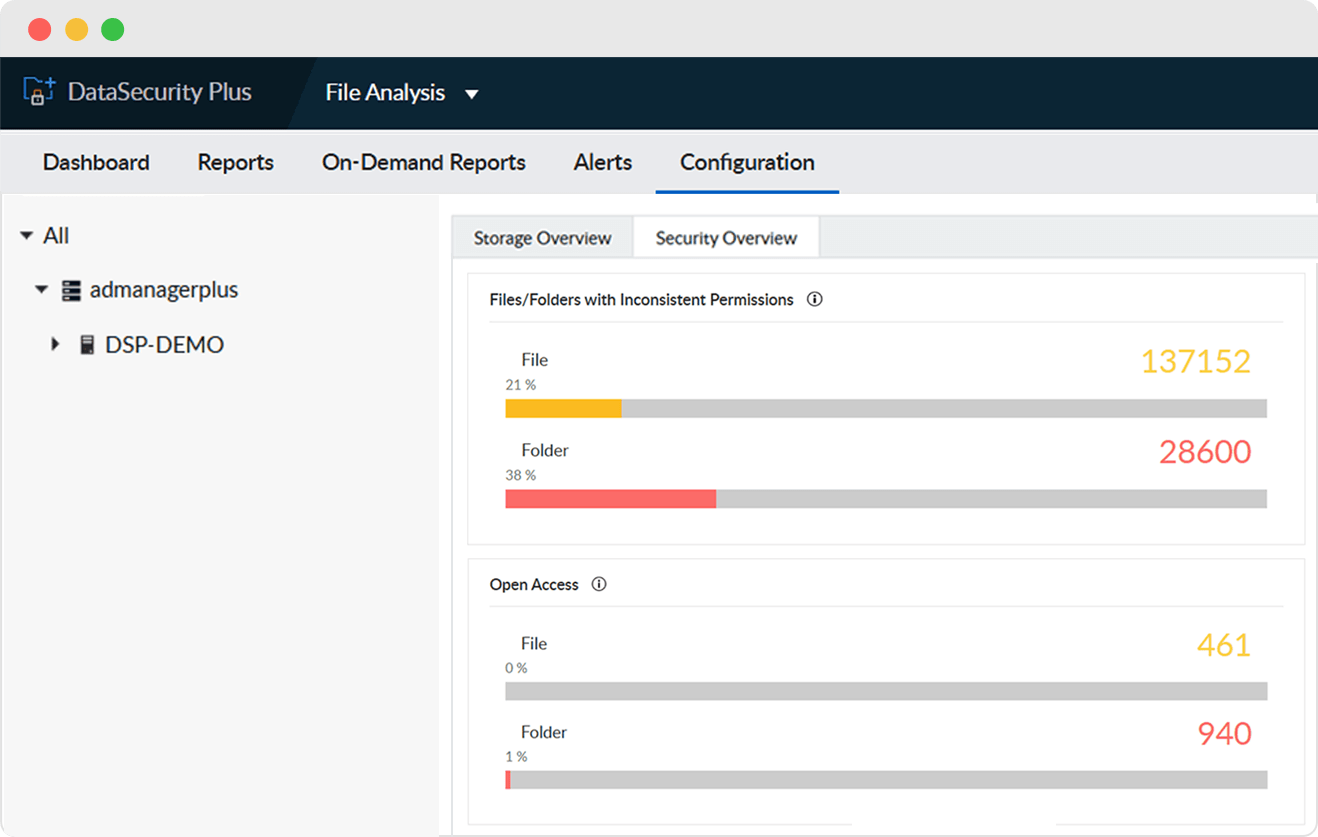This screenshot has width=1318, height=837.
Task: Go to the Dashboard tab
Action: (96, 162)
